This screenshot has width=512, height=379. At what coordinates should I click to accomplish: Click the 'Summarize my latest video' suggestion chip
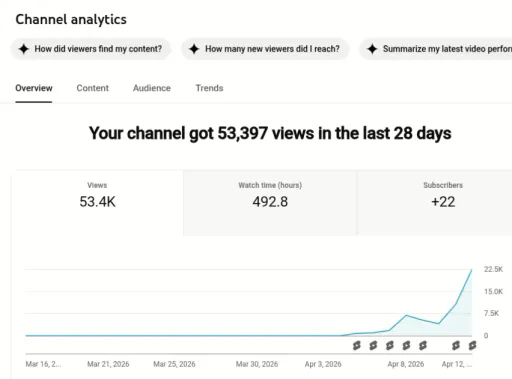tap(436, 49)
